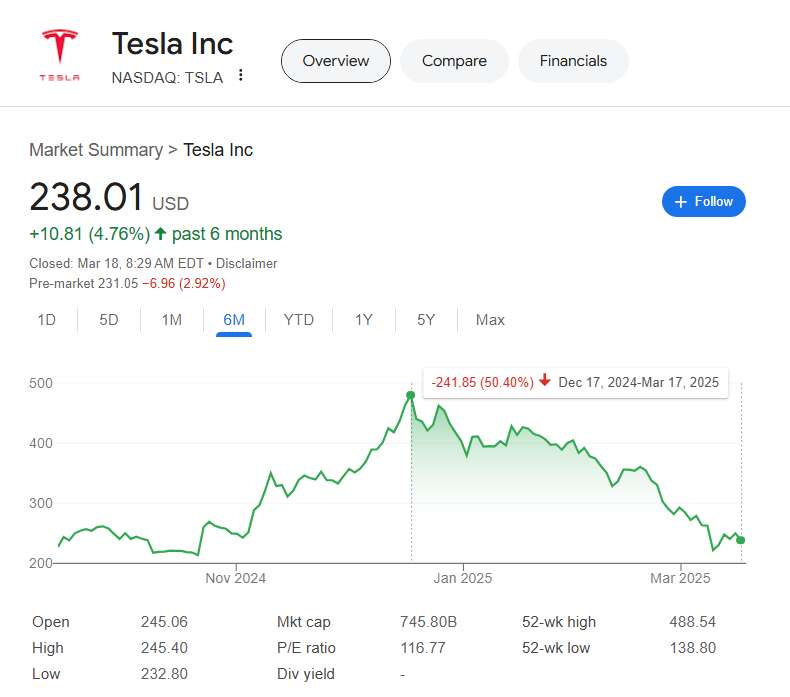The height and width of the screenshot is (697, 790).
Task: Select the 6M time range
Action: (234, 320)
